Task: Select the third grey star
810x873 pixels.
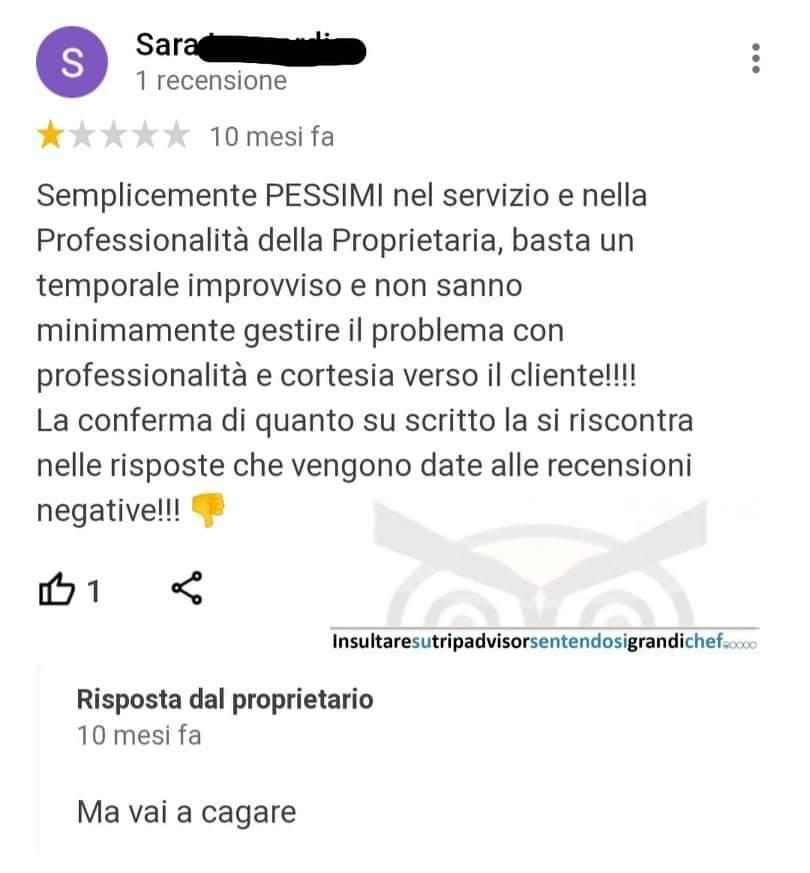Action: [114, 135]
